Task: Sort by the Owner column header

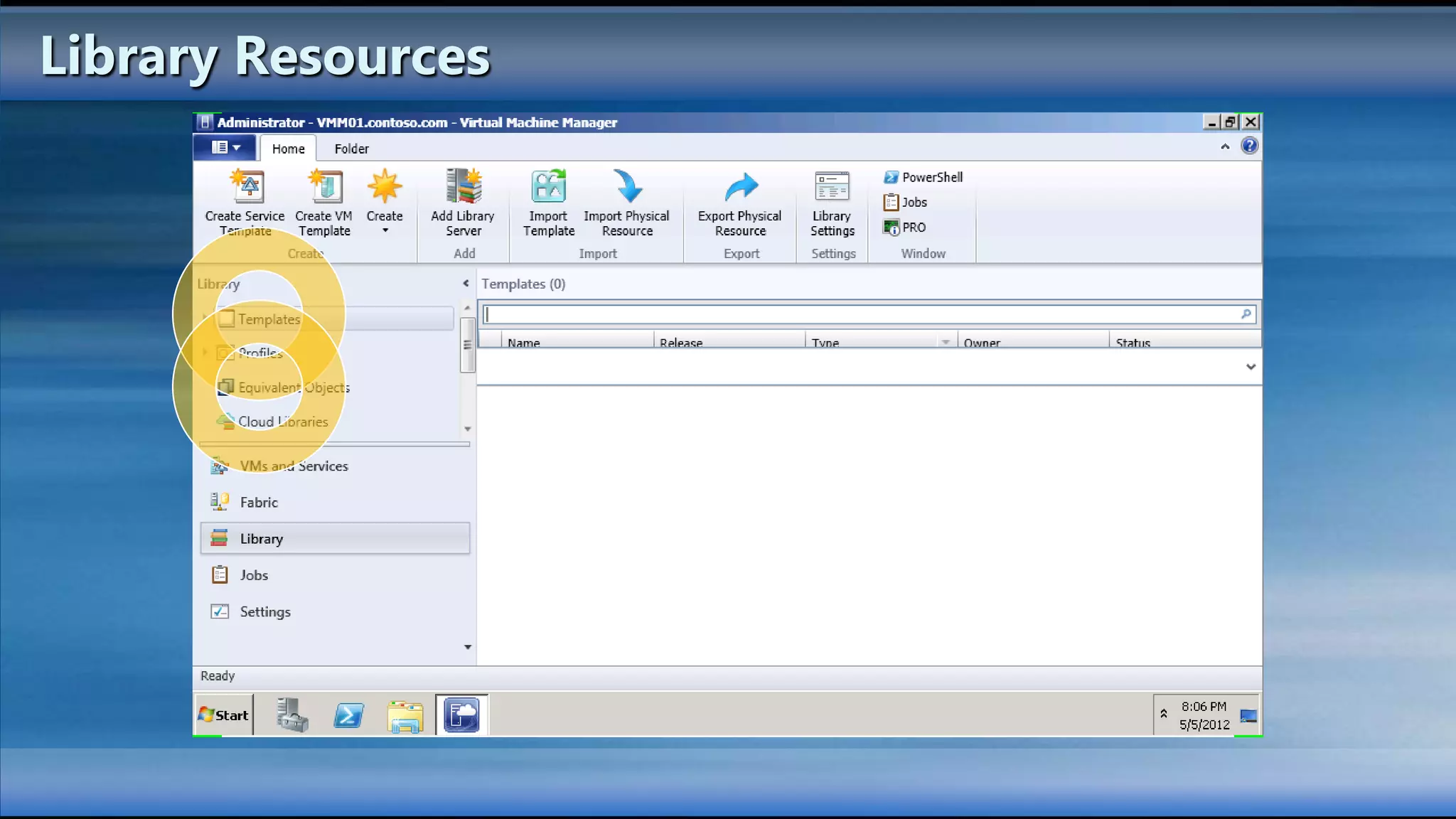Action: coord(1033,341)
